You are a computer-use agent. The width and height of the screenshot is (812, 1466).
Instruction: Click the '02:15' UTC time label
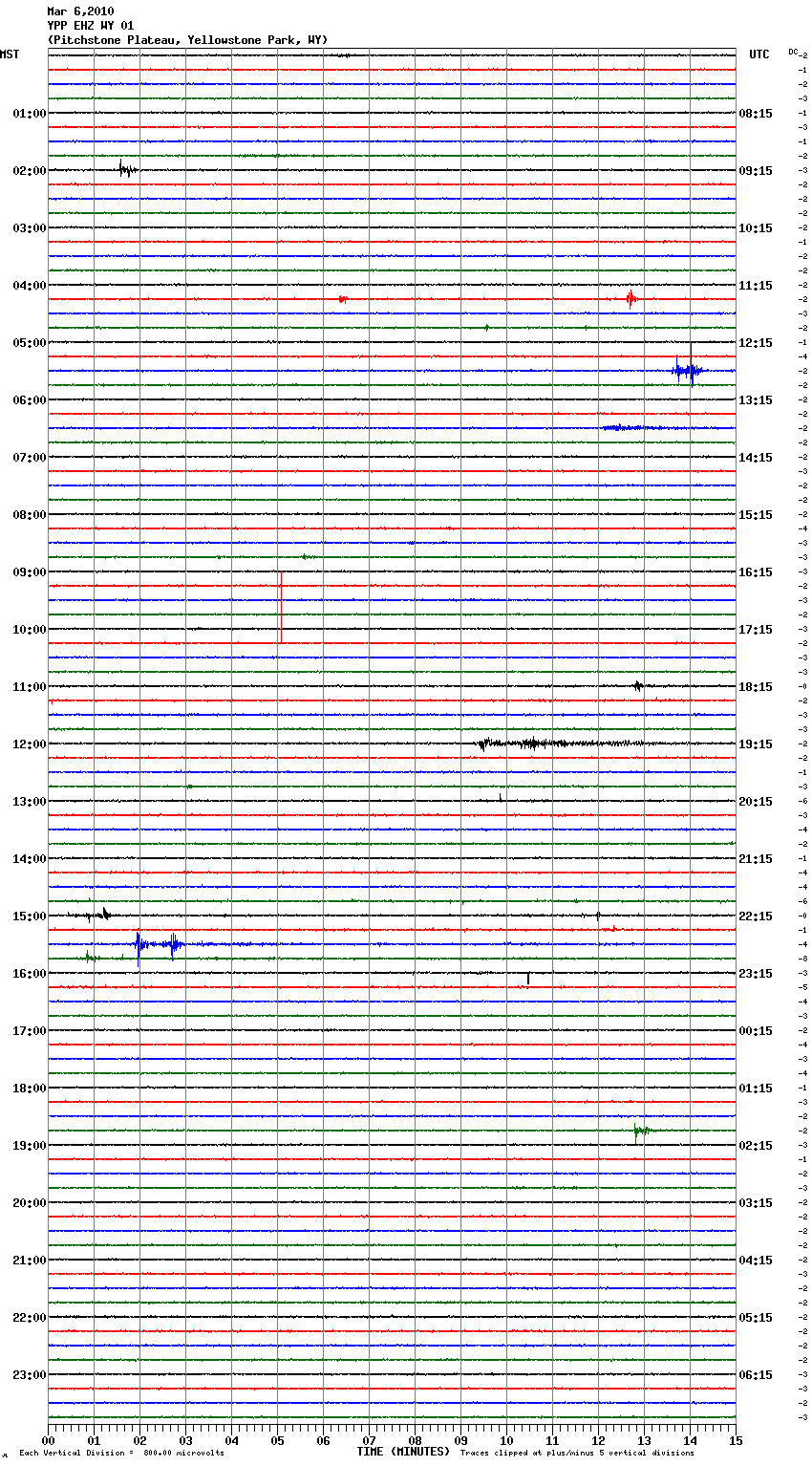point(756,1146)
